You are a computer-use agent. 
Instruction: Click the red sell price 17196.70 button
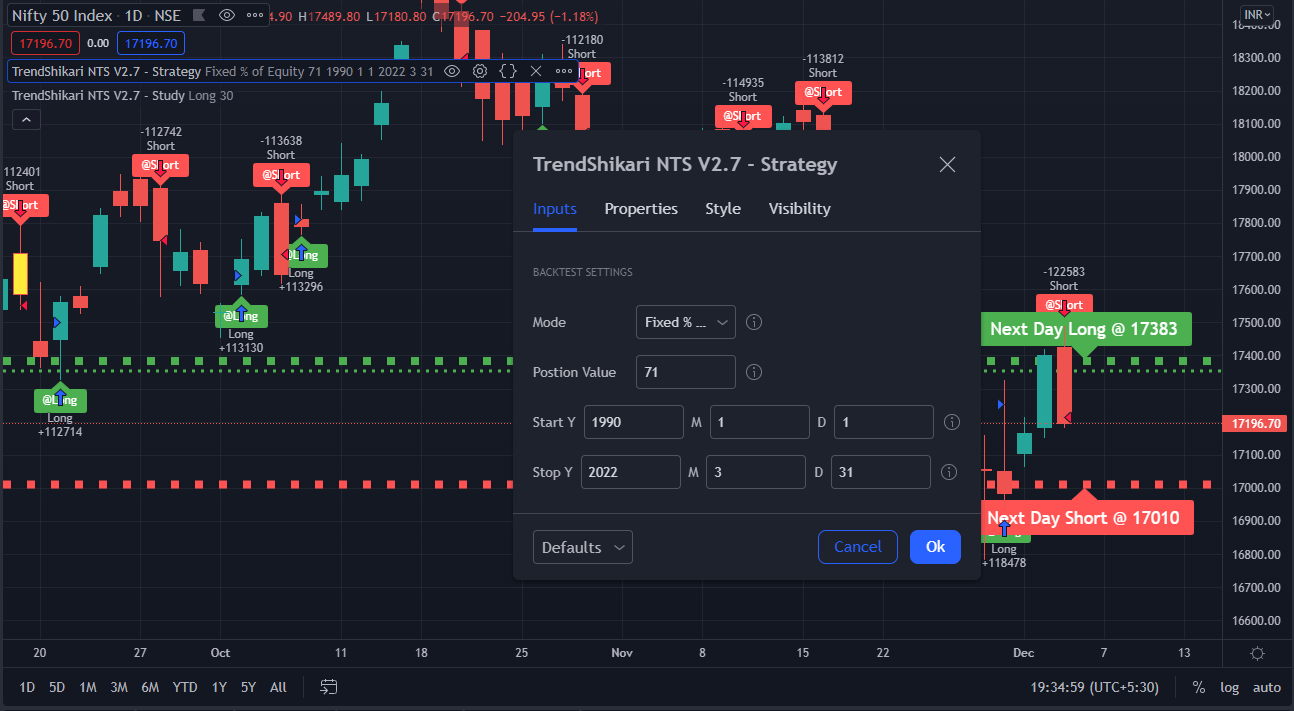click(43, 43)
